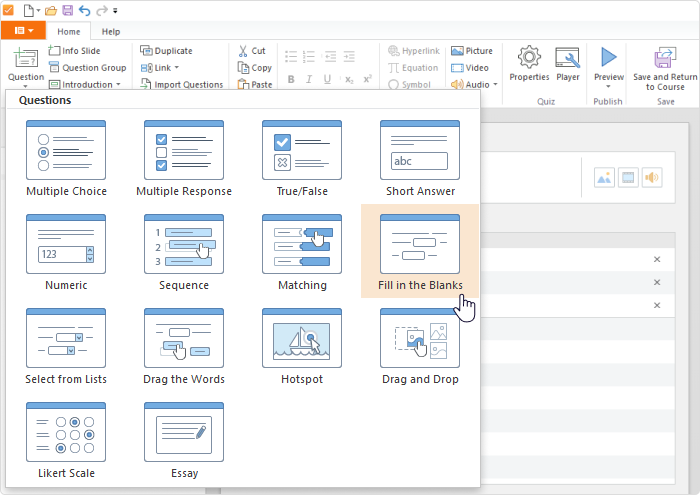Open the Introduction dropdown
This screenshot has width=700, height=495.
(x=85, y=84)
